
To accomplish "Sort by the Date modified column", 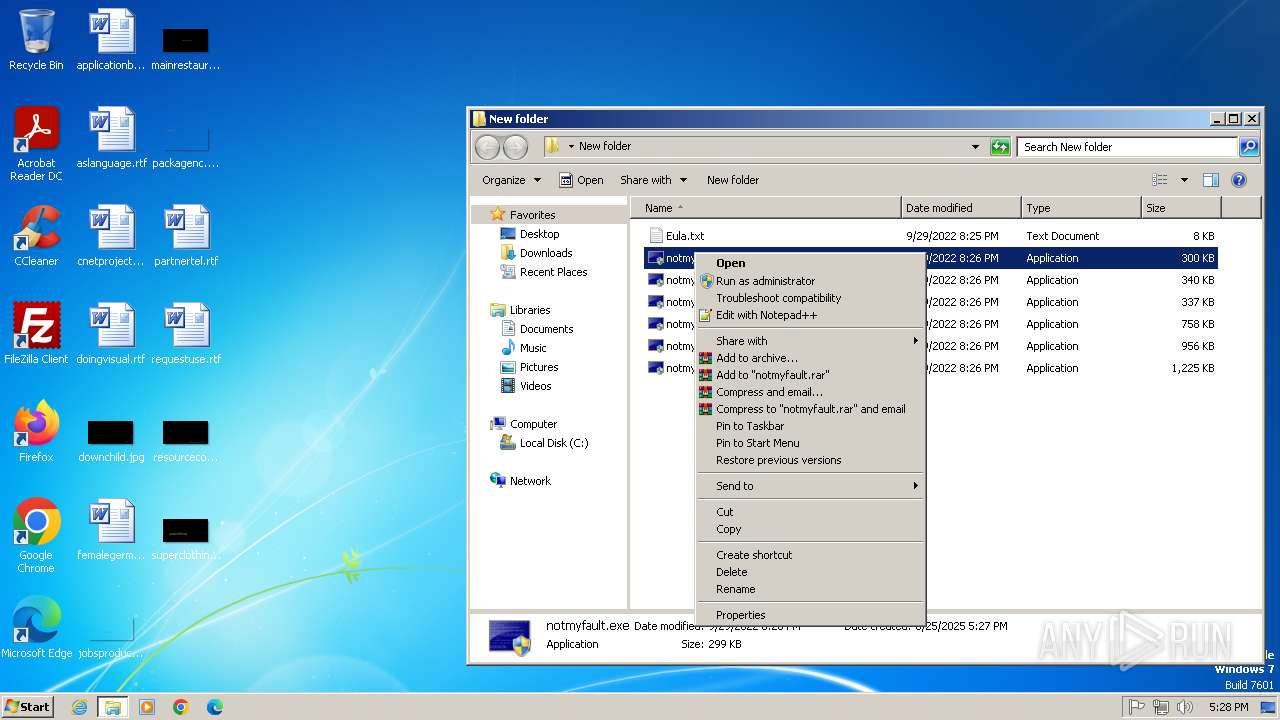I will 961,208.
